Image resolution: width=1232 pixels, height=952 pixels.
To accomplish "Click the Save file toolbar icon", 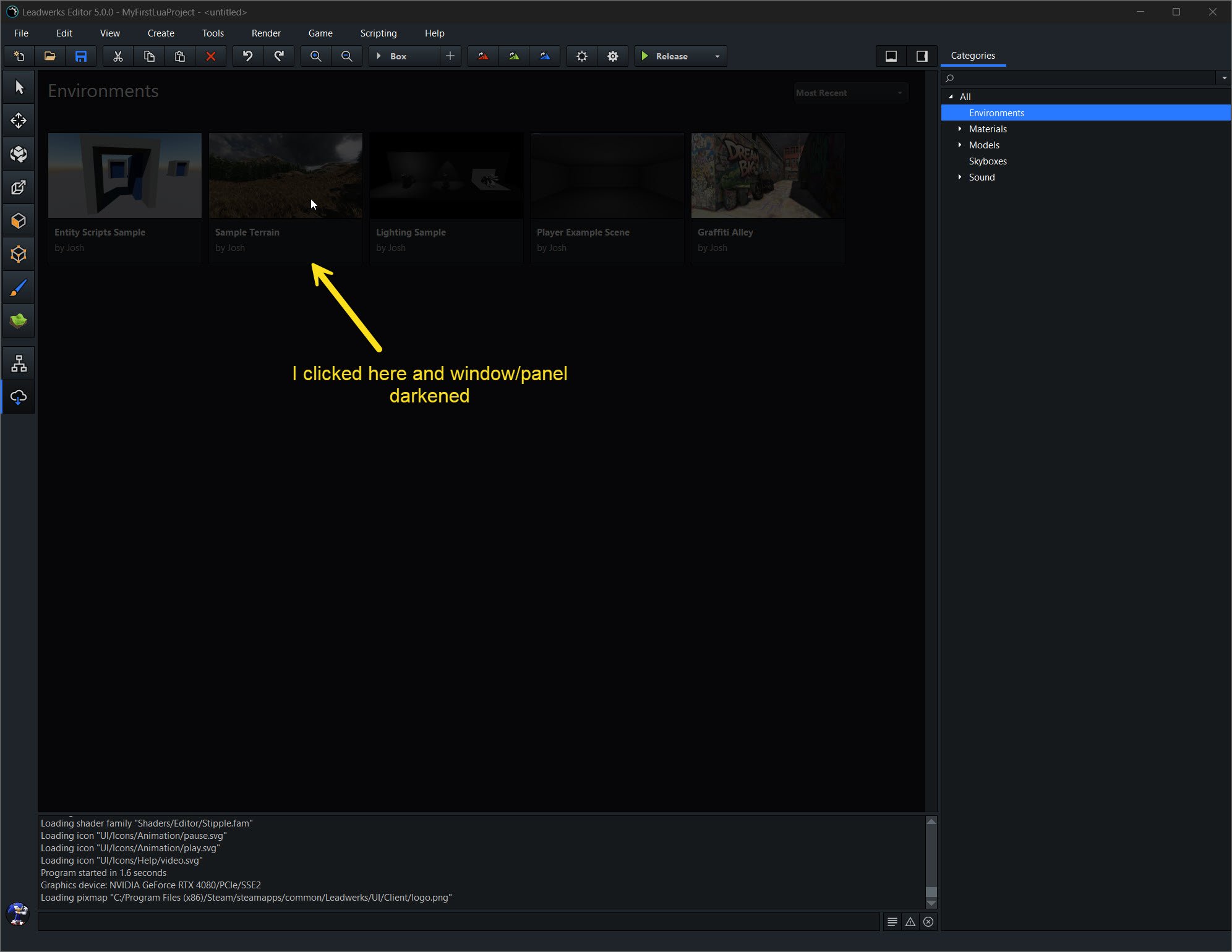I will pos(81,56).
